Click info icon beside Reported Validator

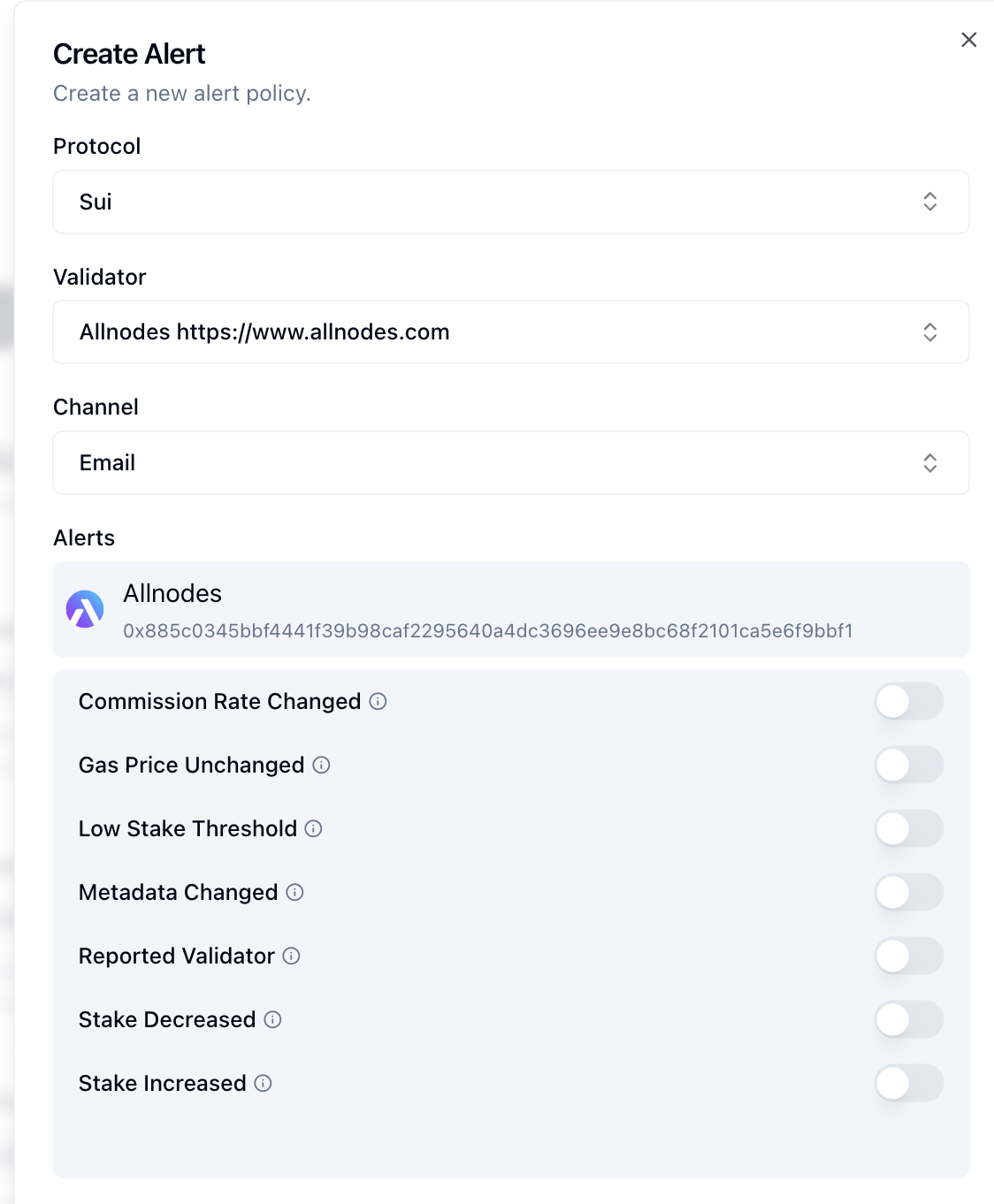tap(291, 956)
